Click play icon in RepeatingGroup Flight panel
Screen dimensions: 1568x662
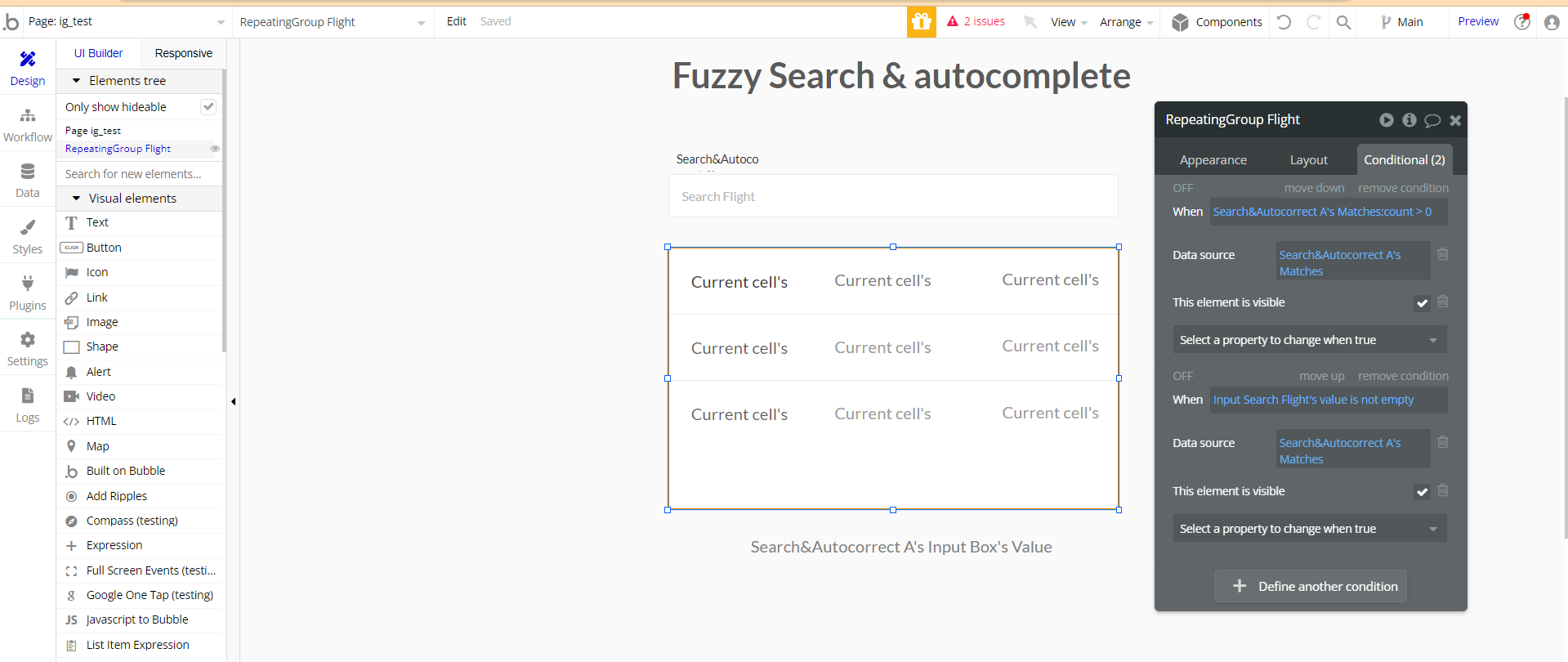tap(1387, 120)
